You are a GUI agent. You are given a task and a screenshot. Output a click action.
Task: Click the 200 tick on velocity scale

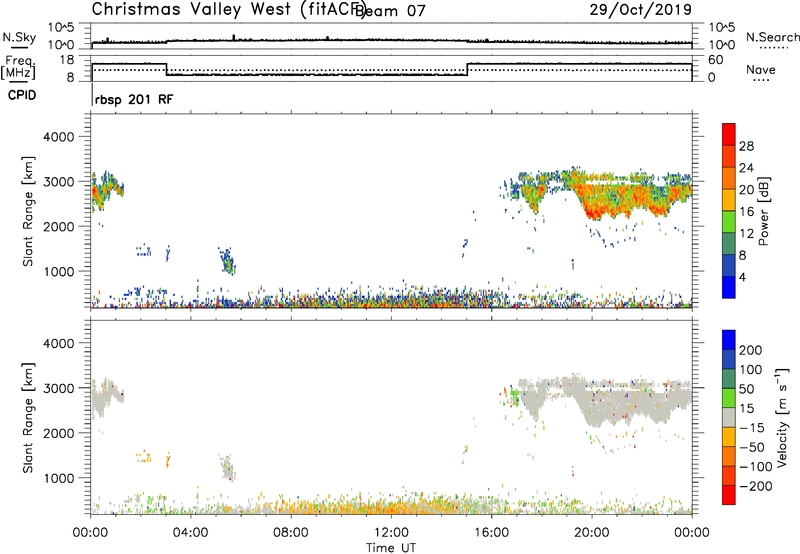tap(751, 350)
